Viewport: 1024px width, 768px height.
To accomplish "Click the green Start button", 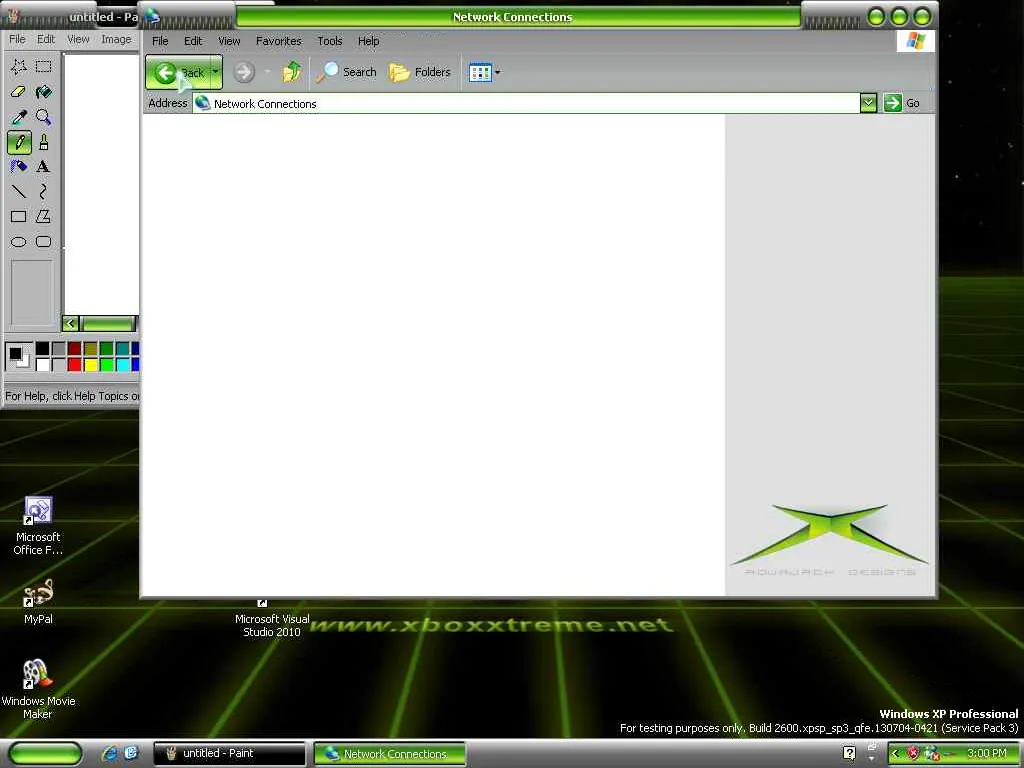I will pos(45,754).
